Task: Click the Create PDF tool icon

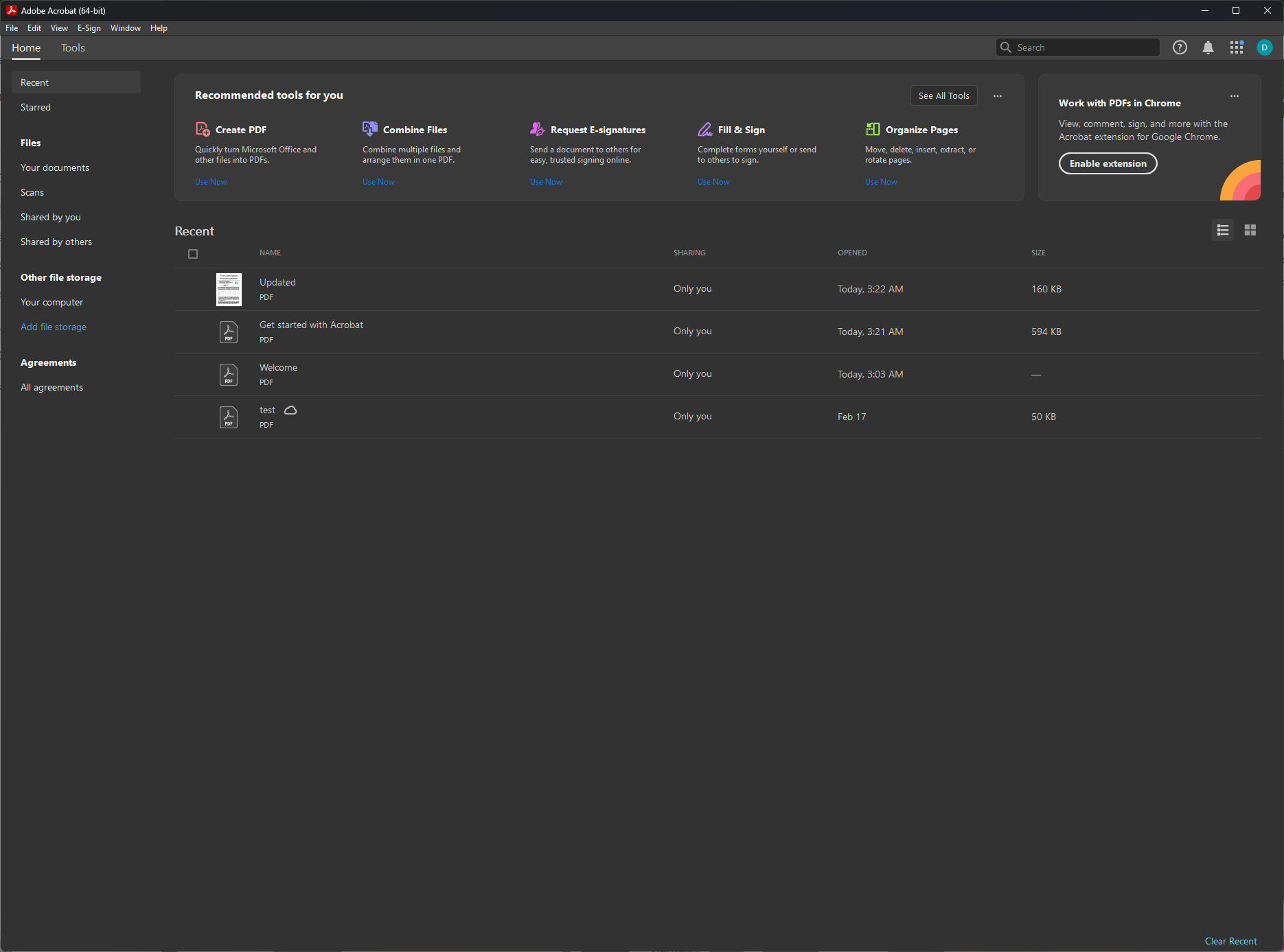Action: click(x=203, y=129)
